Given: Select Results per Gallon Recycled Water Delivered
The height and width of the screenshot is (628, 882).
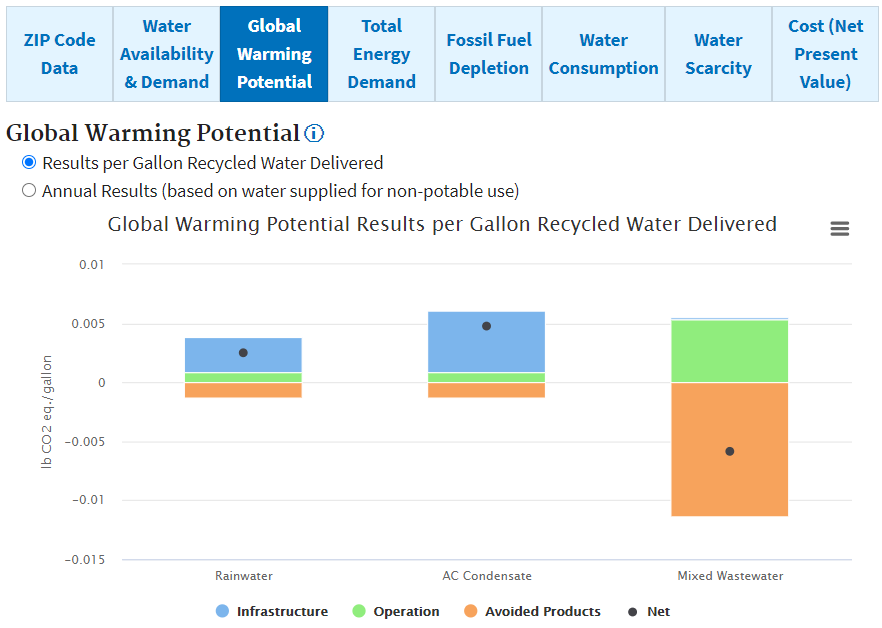Looking at the screenshot, I should pos(29,162).
